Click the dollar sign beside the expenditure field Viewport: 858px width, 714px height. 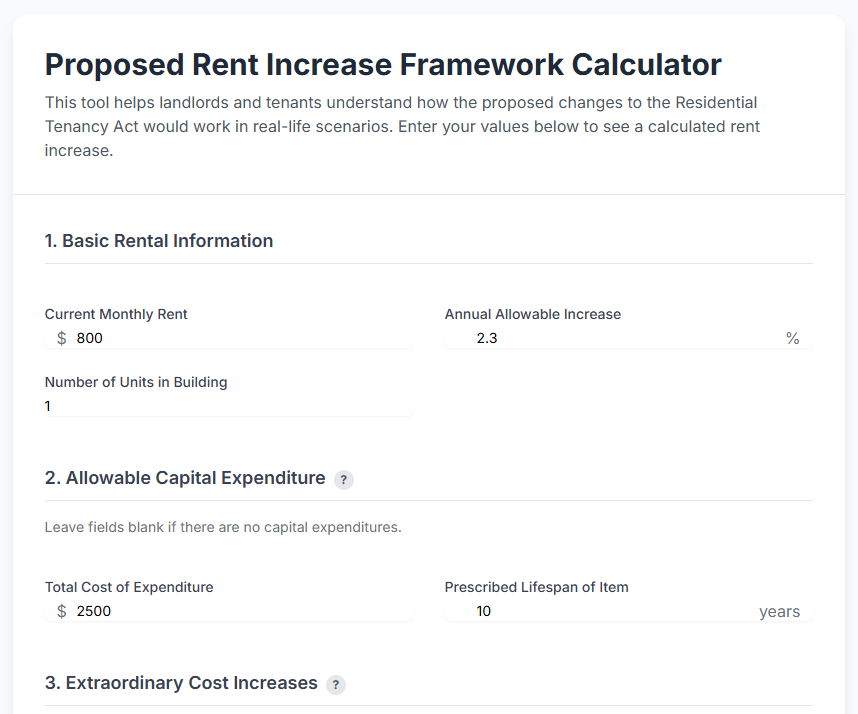60,611
